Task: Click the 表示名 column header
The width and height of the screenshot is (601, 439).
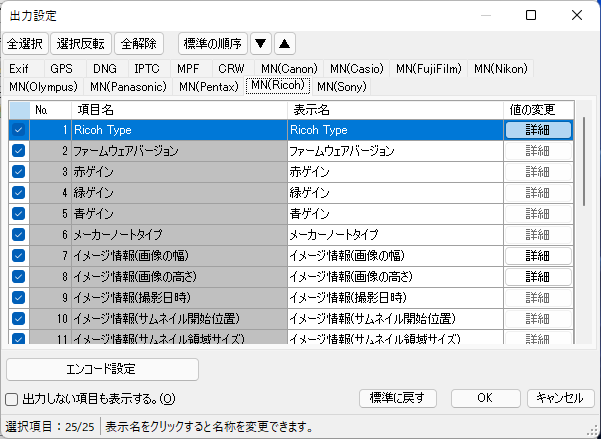Action: pyautogui.click(x=395, y=110)
